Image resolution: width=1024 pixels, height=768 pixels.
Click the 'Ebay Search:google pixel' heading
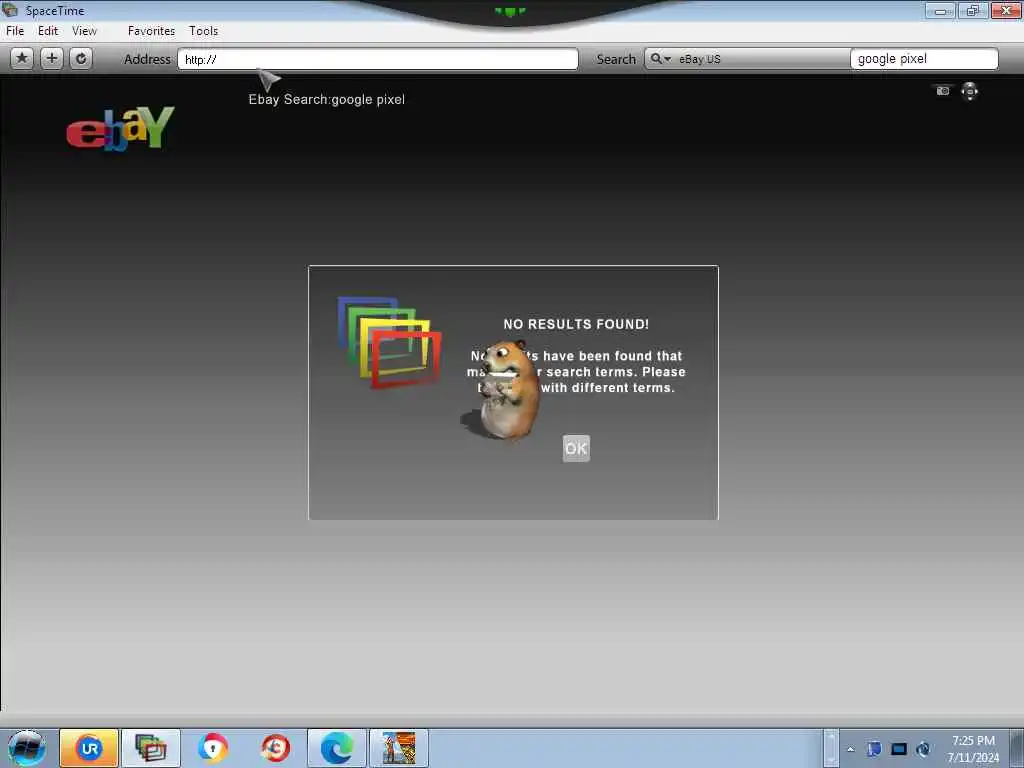click(327, 99)
